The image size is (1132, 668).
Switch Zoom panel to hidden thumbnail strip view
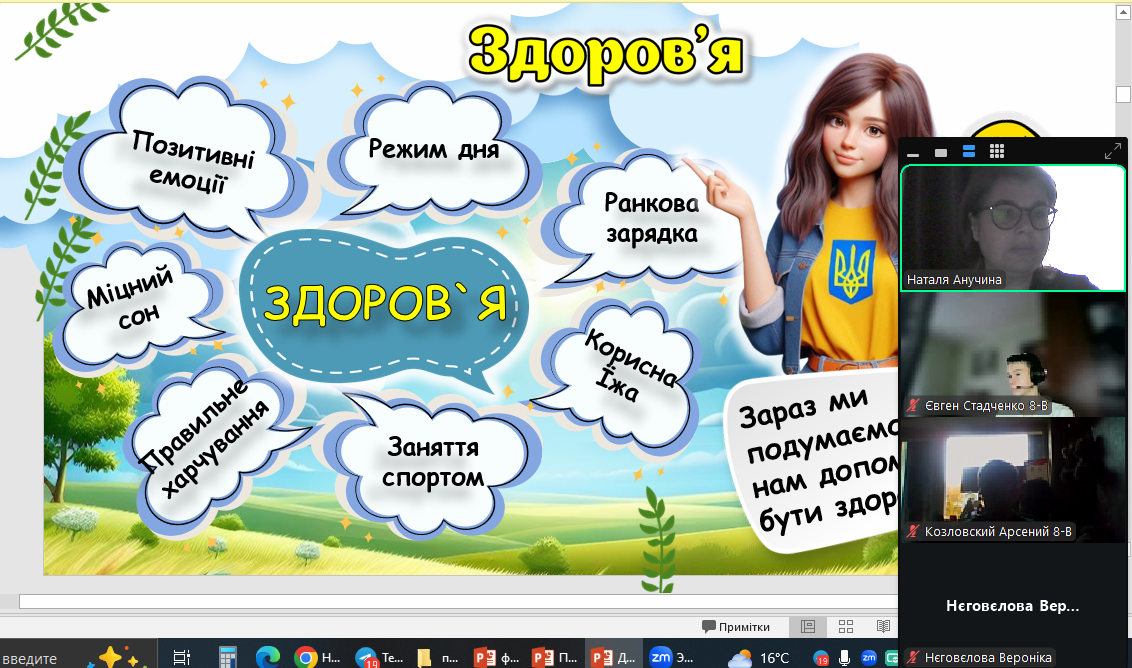912,152
